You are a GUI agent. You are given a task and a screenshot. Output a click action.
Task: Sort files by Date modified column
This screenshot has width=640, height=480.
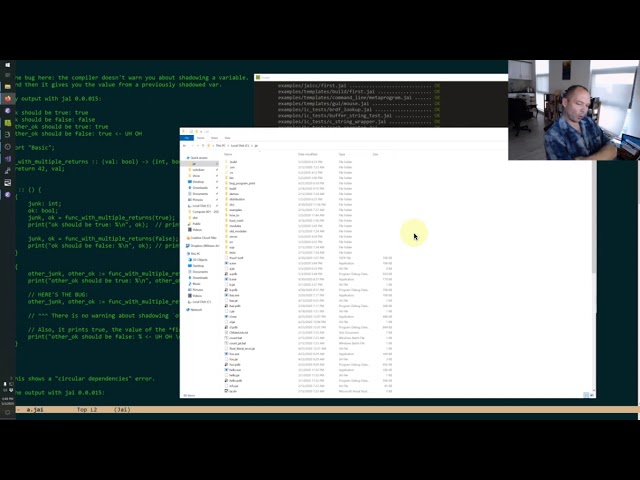307,154
